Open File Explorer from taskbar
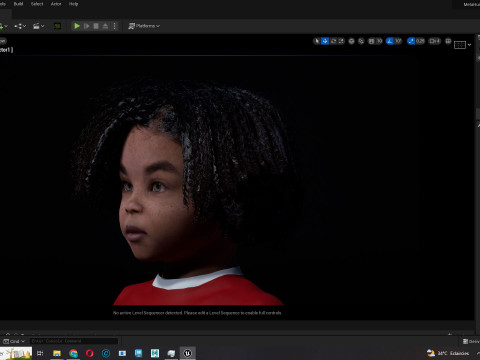Viewport: 480px width, 360px height. coord(57,353)
